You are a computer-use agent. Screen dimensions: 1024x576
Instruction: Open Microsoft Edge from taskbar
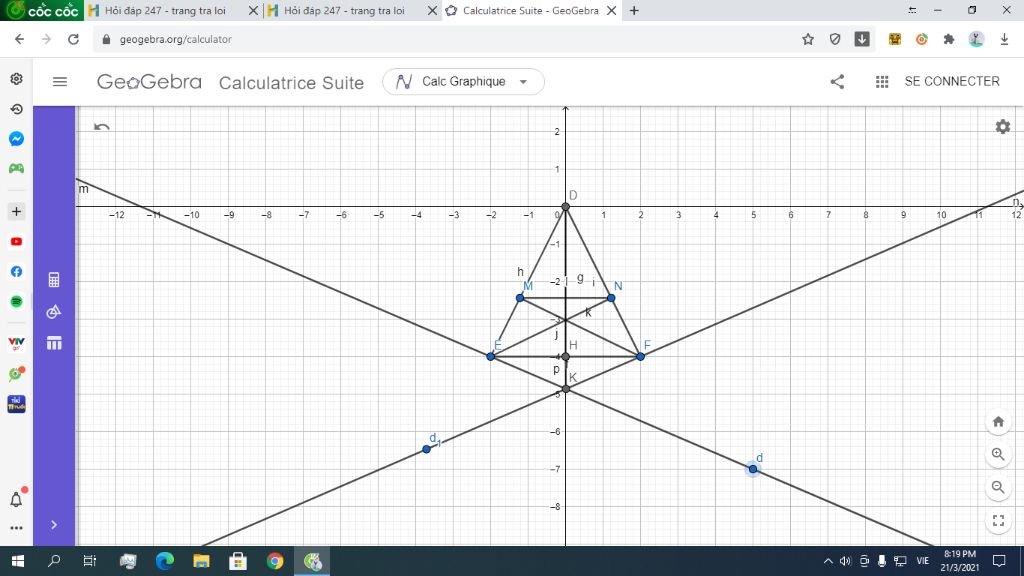(x=165, y=561)
